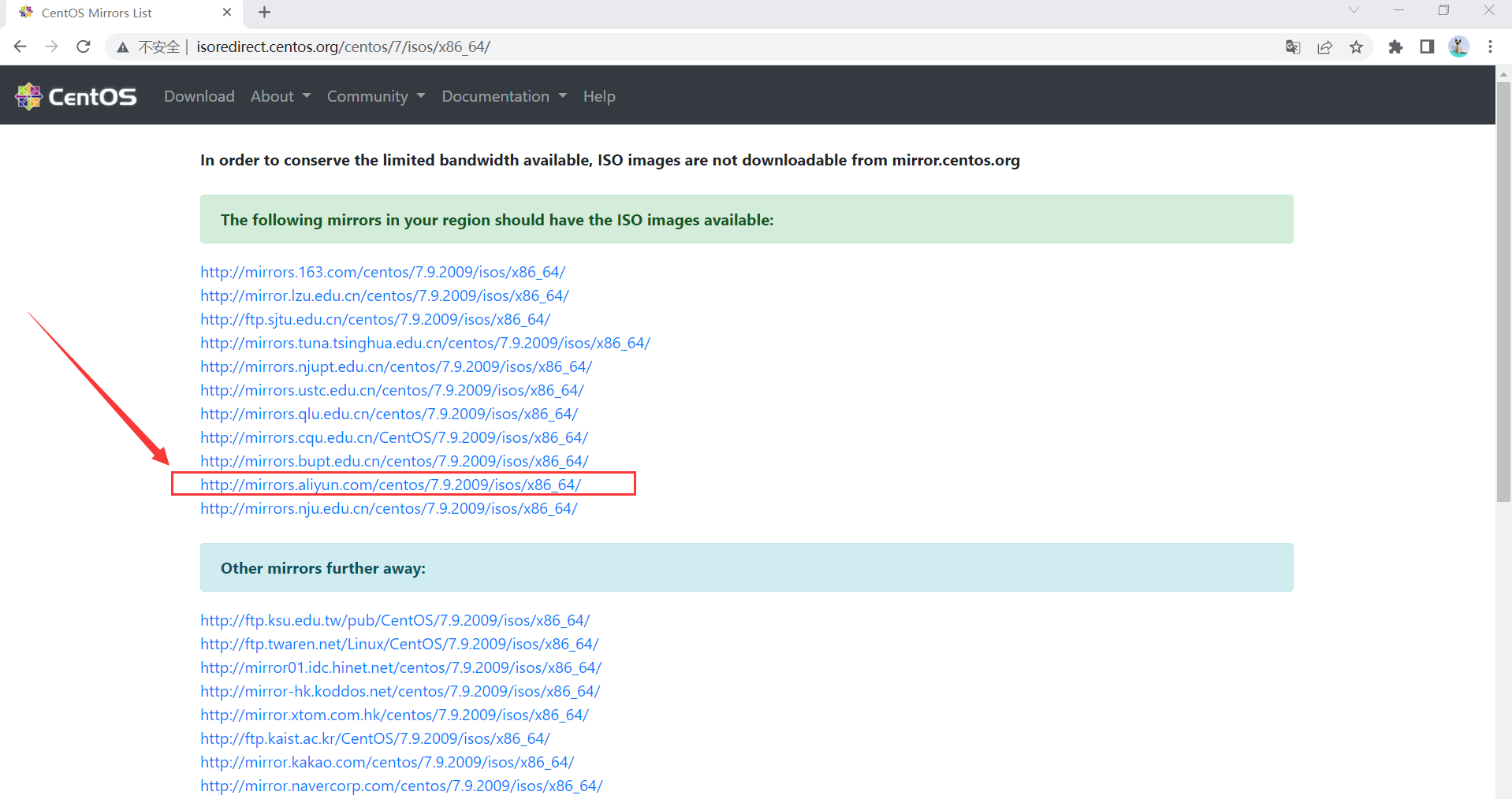This screenshot has height=799, width=1512.
Task: Minimize the browser window
Action: pyautogui.click(x=1399, y=10)
